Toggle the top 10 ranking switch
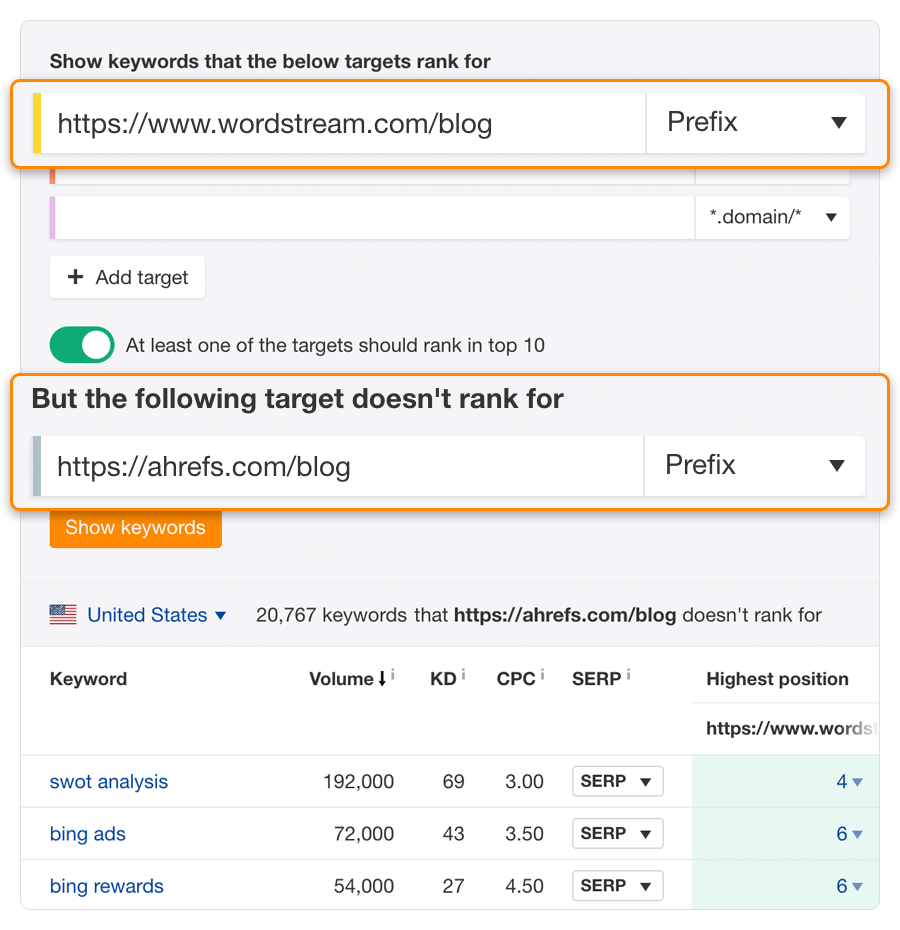Screen dimensions: 900x930 [82, 345]
